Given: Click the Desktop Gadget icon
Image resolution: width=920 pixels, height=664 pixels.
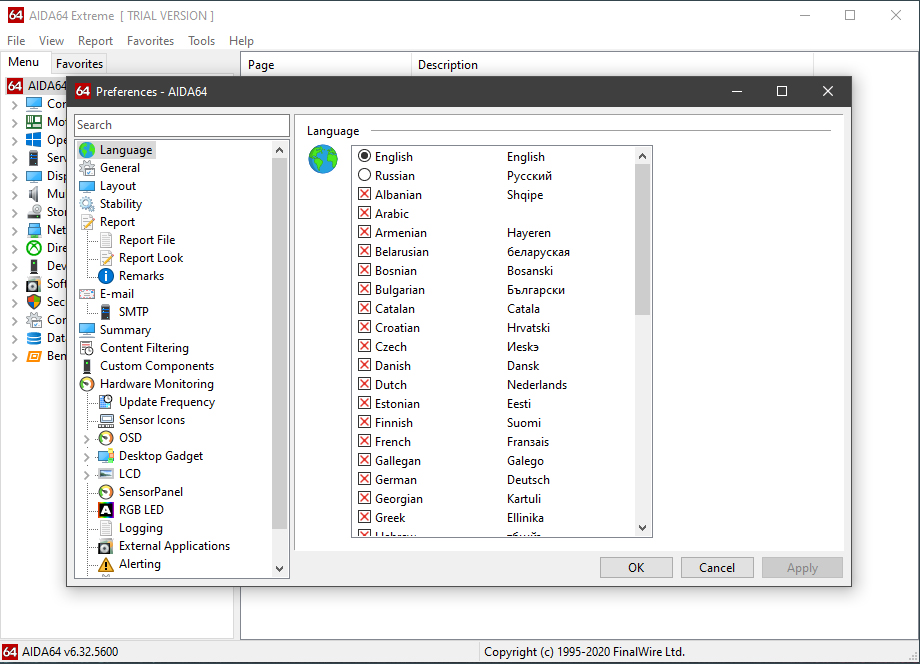Looking at the screenshot, I should (x=106, y=456).
